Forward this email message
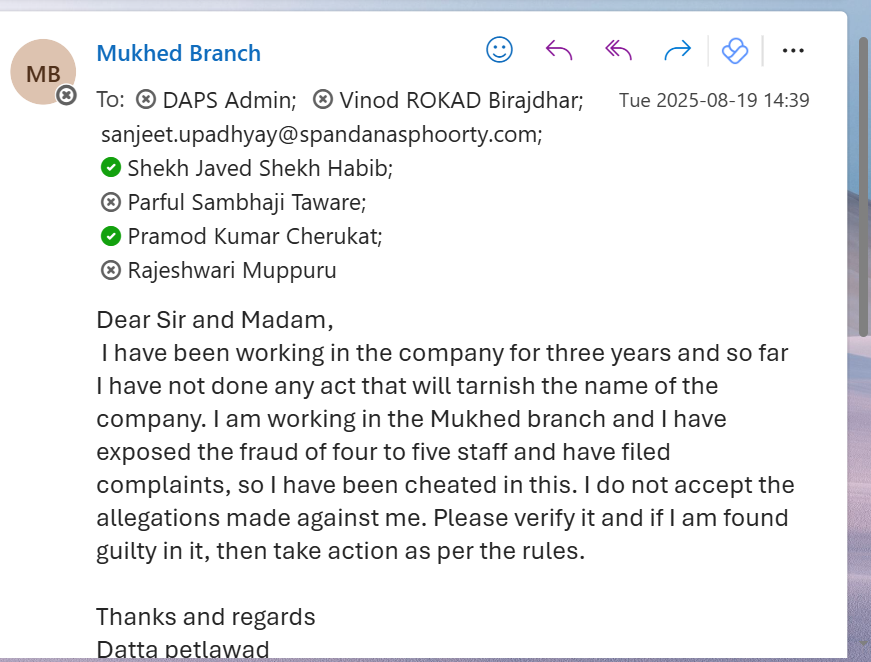 (678, 50)
